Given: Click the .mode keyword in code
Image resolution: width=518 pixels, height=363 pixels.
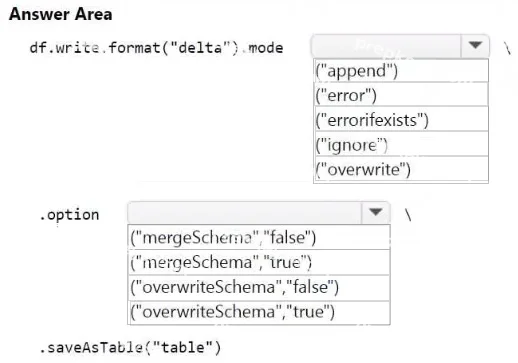Looking at the screenshot, I should (262, 48).
